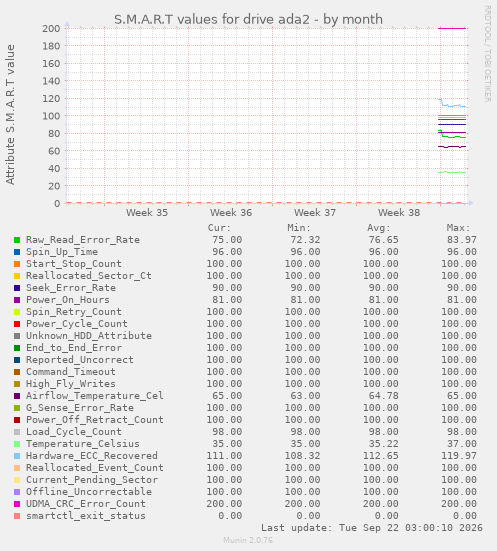This screenshot has height=551, width=497.
Task: Click the Week 35 axis label
Action: [x=147, y=213]
